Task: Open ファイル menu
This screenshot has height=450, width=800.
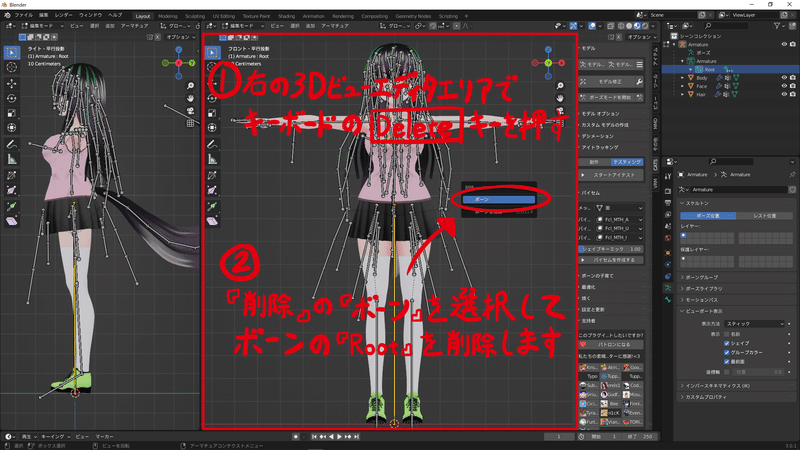Action: click(23, 15)
